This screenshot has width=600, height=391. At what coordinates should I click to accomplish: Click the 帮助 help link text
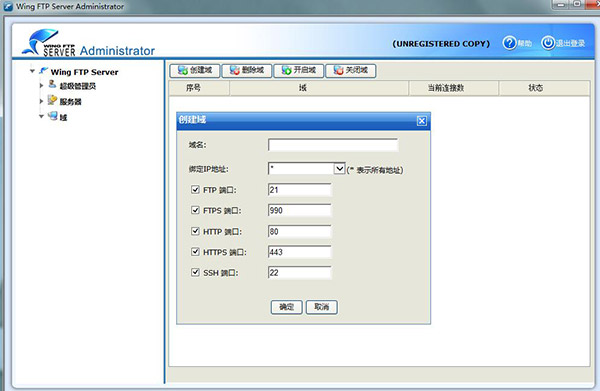pos(525,44)
